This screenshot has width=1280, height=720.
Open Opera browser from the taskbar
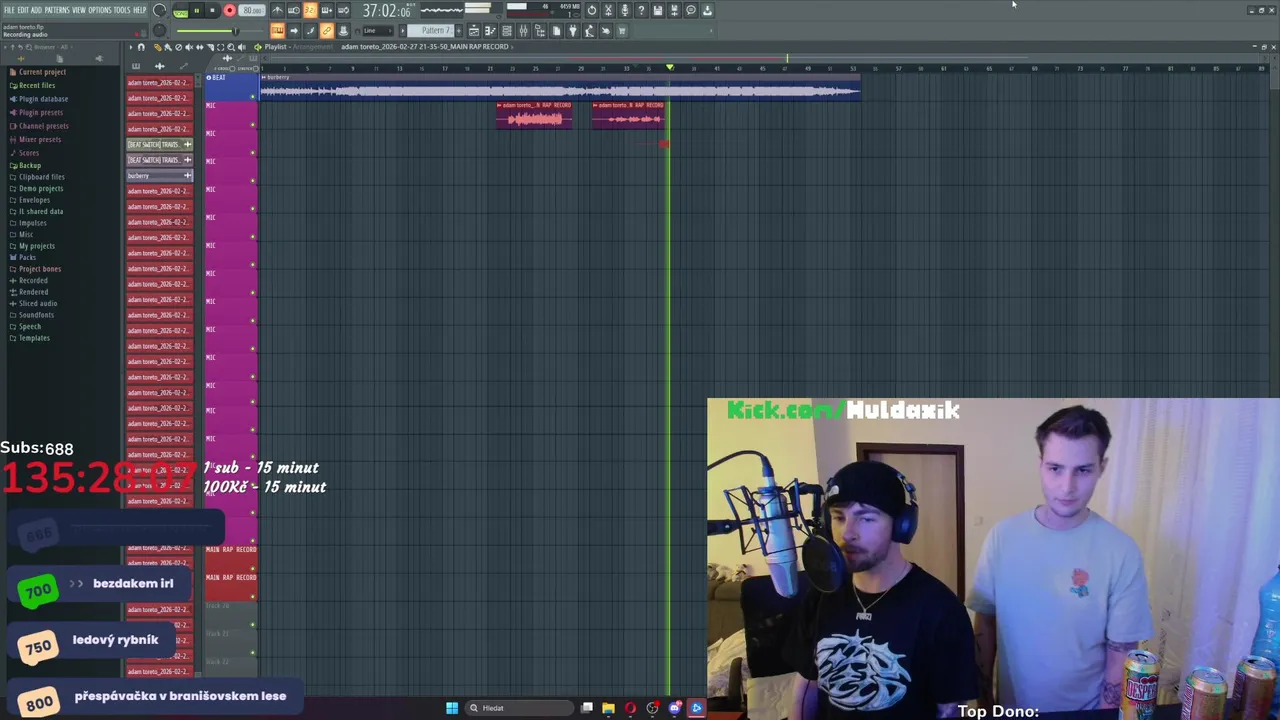pyautogui.click(x=630, y=708)
